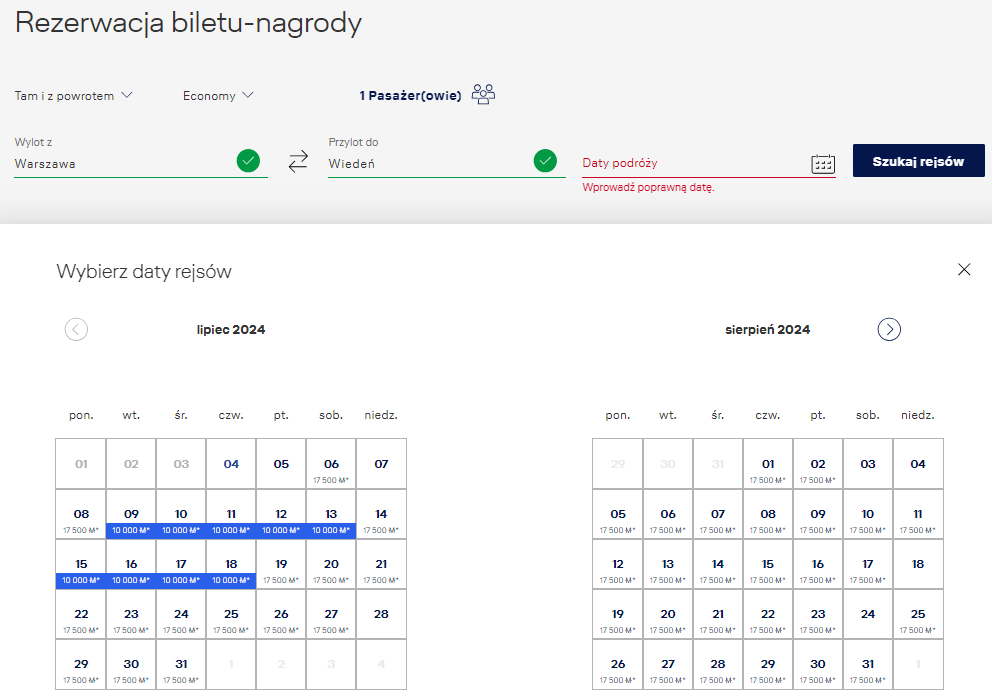Click the green checkmark next to Wiedeń

[x=545, y=161]
